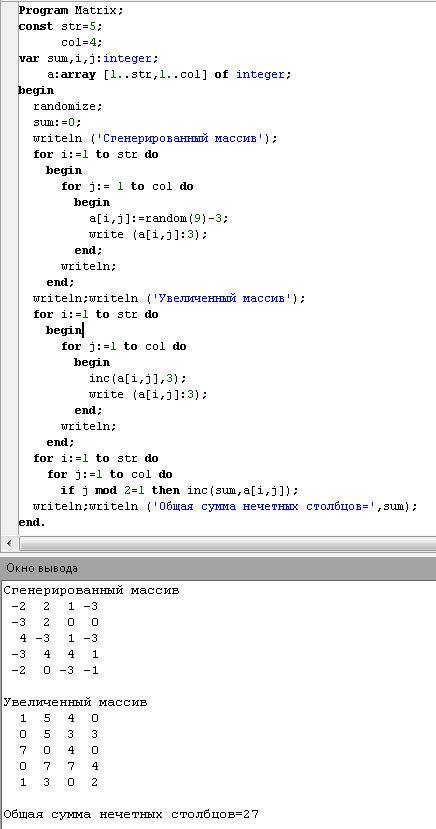Click the horizontal scrollbar left arrow
Viewport: 436px width, 829px height.
[x=9, y=544]
